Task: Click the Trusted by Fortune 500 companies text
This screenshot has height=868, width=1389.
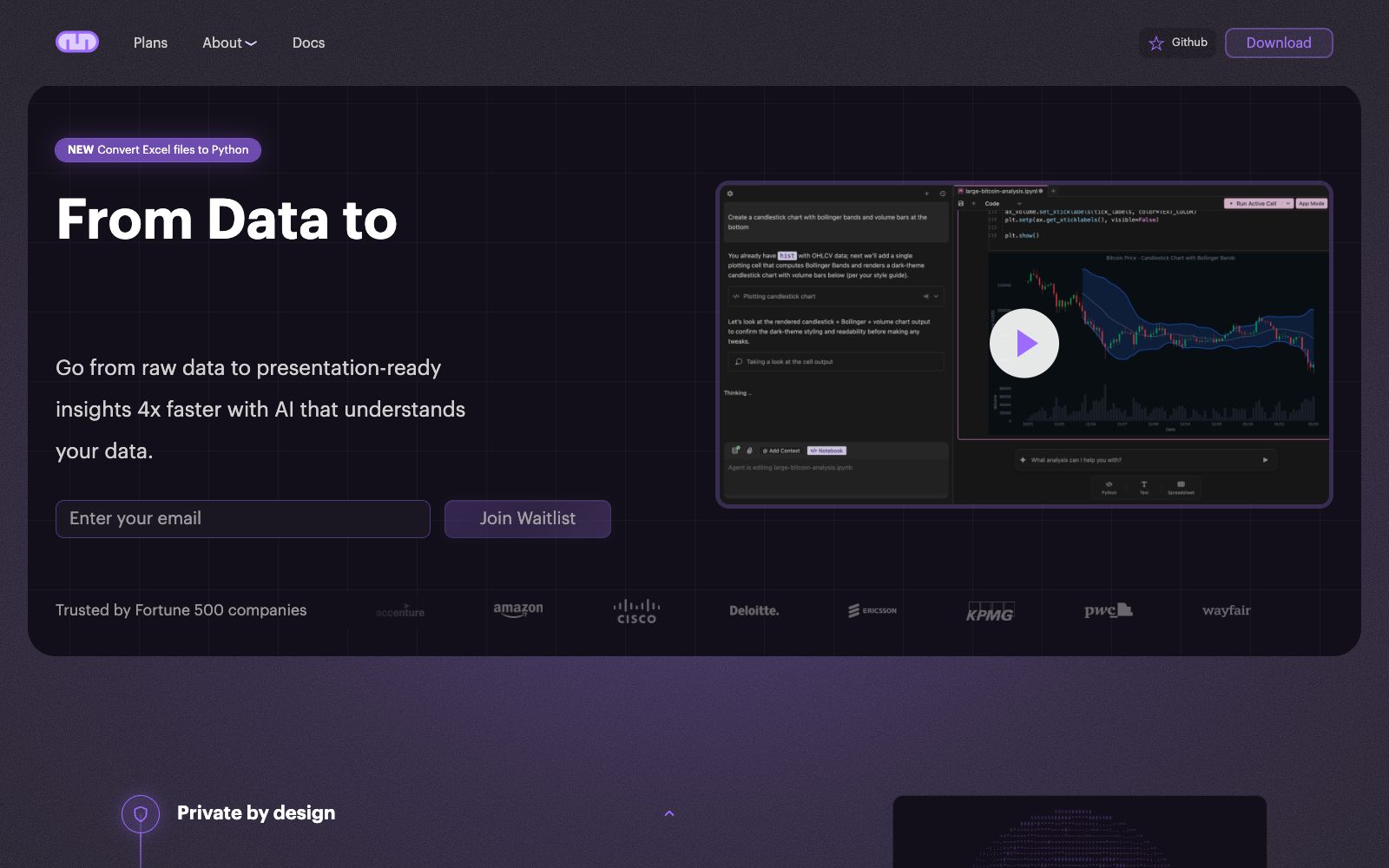Action: click(181, 610)
